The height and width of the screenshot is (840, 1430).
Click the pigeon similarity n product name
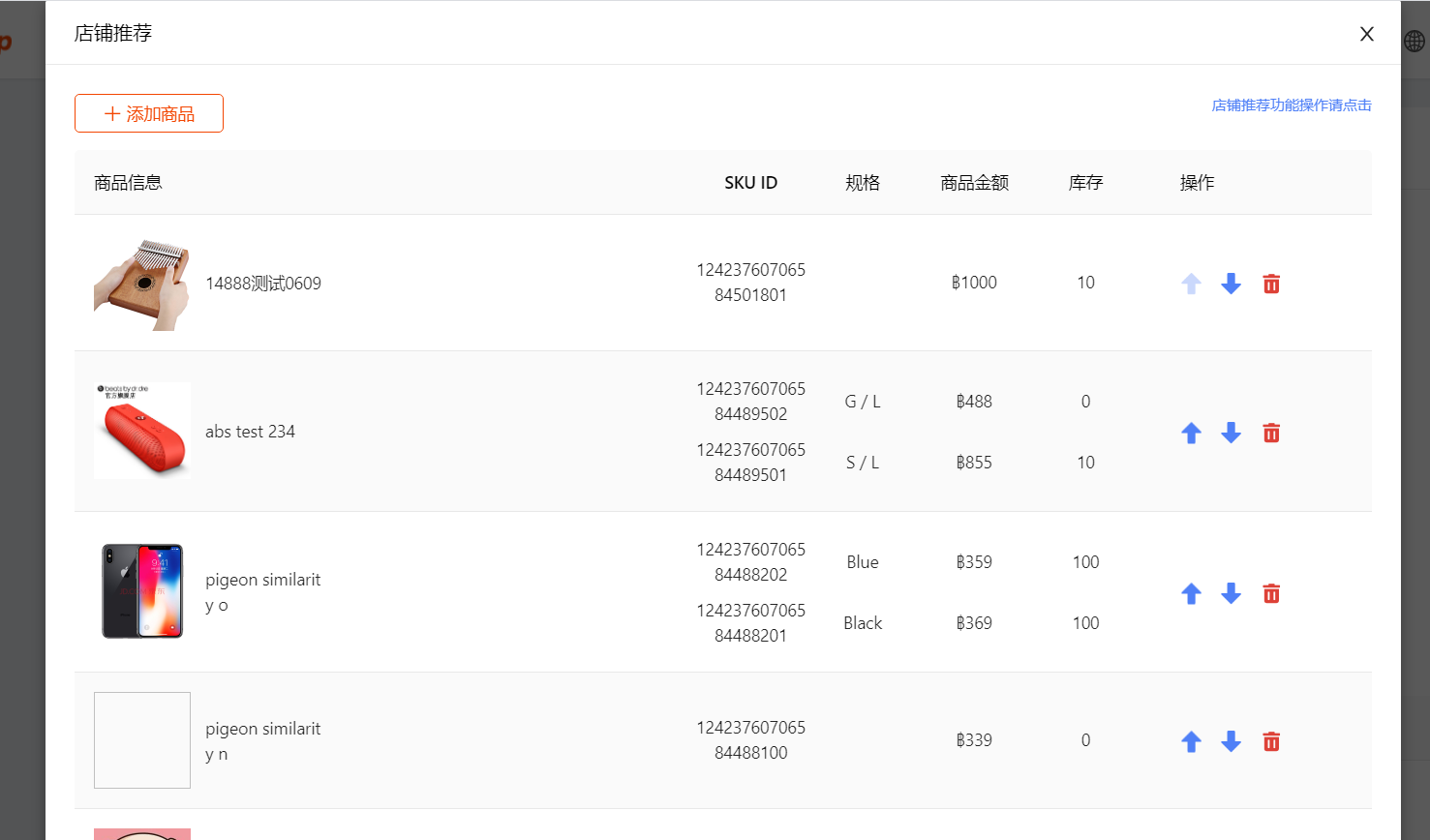pos(262,741)
